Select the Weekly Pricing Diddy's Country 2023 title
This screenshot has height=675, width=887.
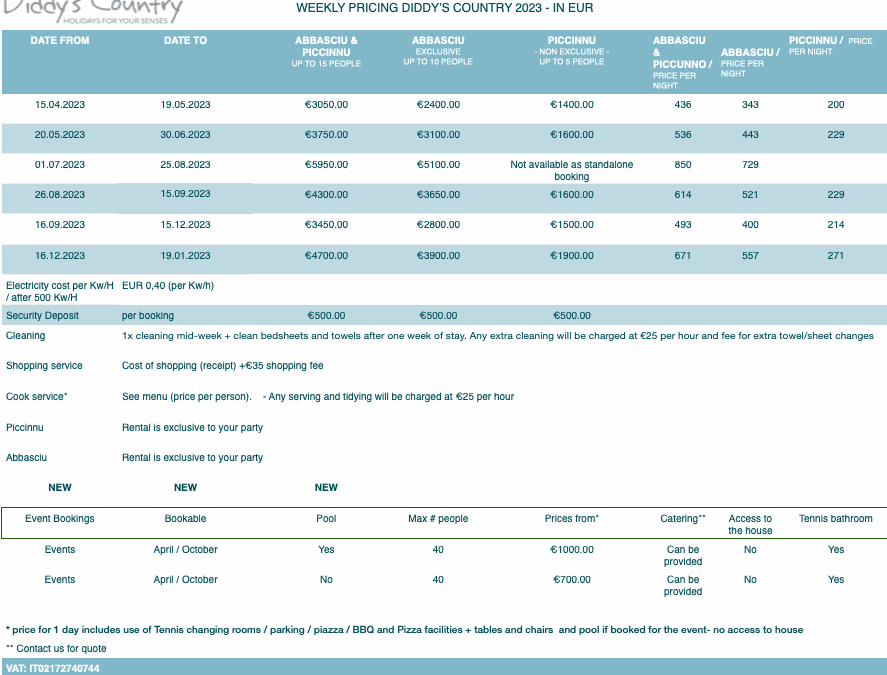point(445,8)
